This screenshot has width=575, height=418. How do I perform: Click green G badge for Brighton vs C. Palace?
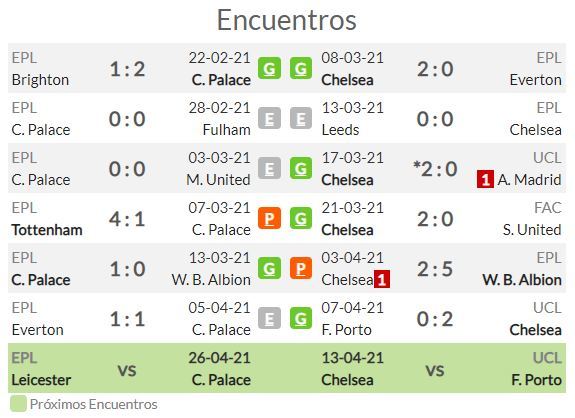coord(269,69)
